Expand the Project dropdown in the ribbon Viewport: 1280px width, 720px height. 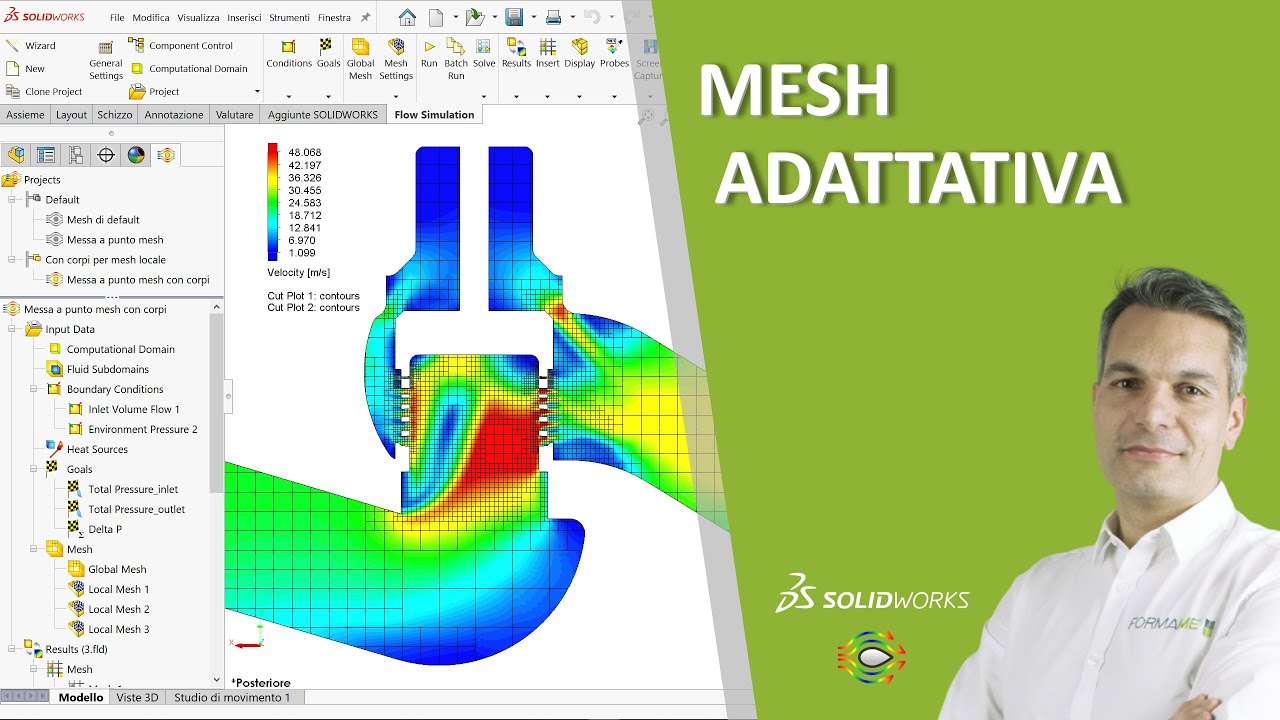point(257,92)
